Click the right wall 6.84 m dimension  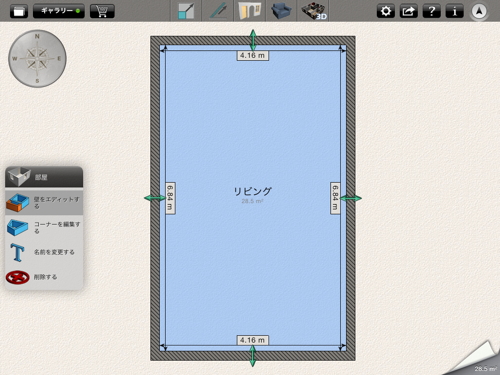[x=335, y=198]
